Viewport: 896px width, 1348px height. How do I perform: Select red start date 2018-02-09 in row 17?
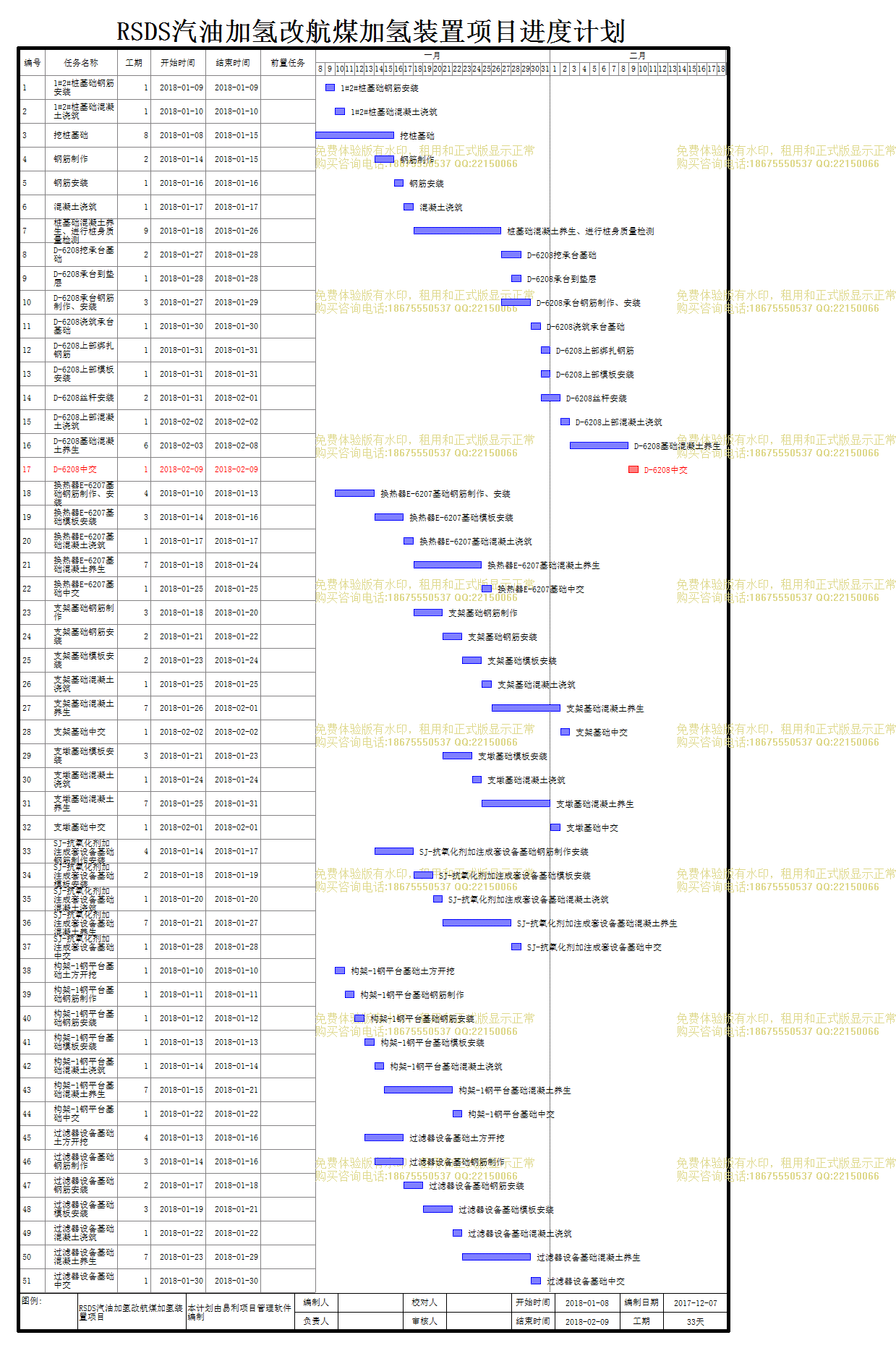[x=182, y=469]
